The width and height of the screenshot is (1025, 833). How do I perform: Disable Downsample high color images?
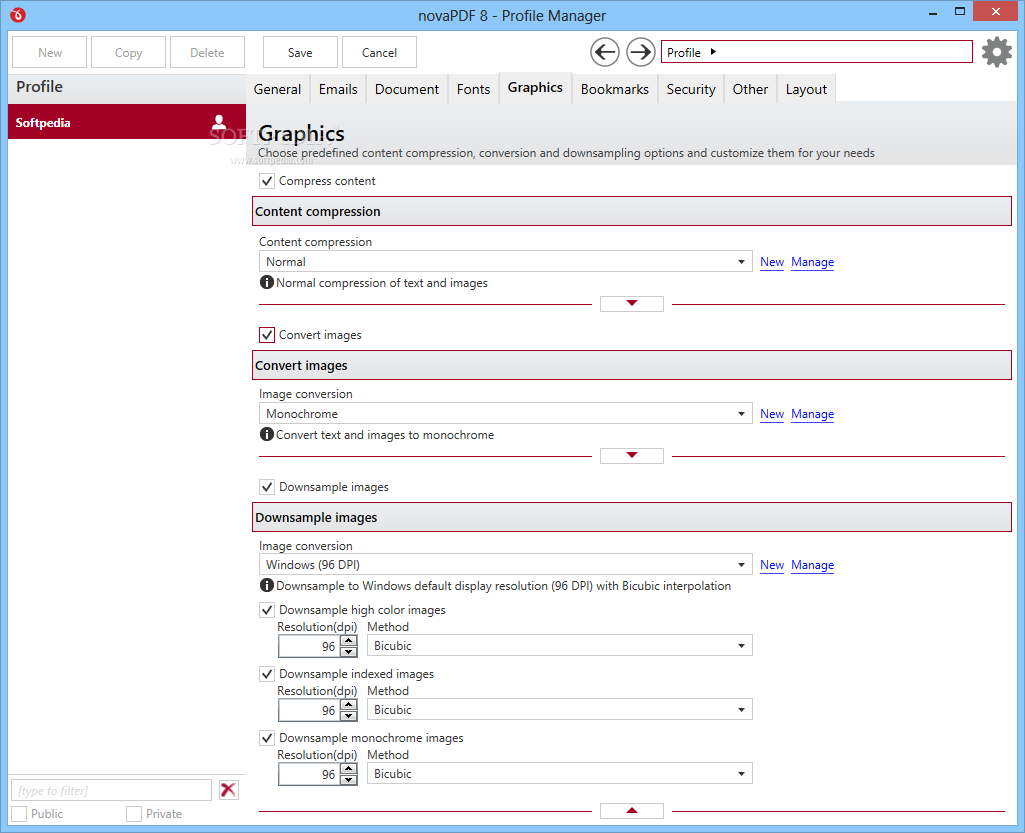[x=267, y=610]
